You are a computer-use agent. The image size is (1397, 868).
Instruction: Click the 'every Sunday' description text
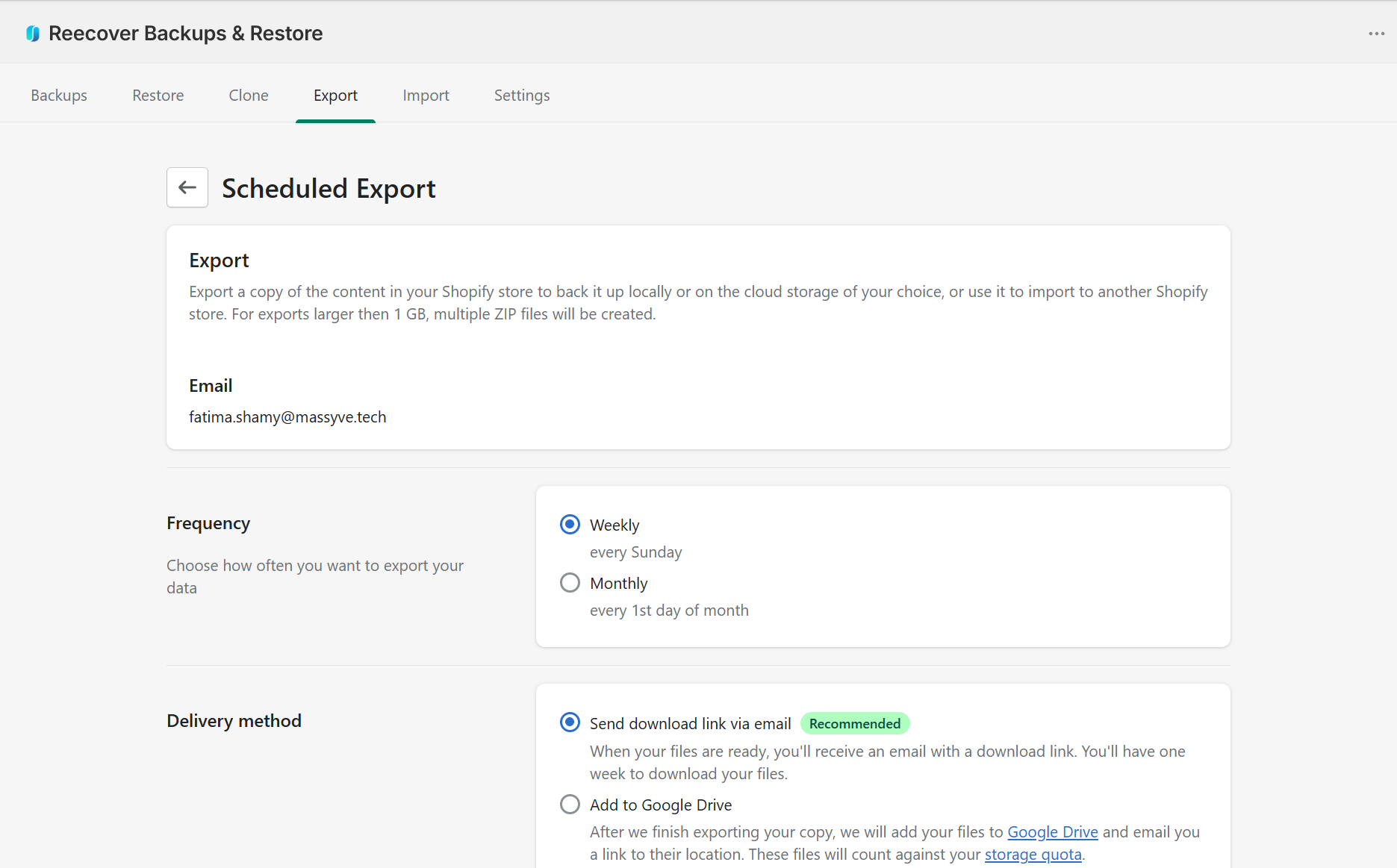tap(635, 552)
